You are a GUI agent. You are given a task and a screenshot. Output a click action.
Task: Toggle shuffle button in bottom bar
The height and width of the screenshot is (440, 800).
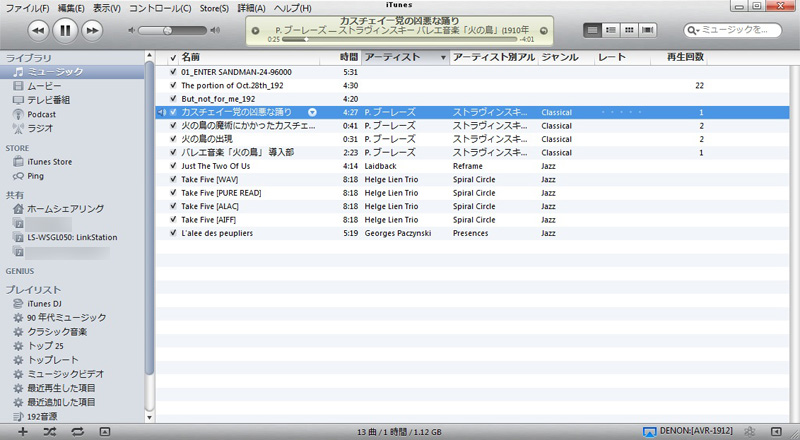coord(49,432)
